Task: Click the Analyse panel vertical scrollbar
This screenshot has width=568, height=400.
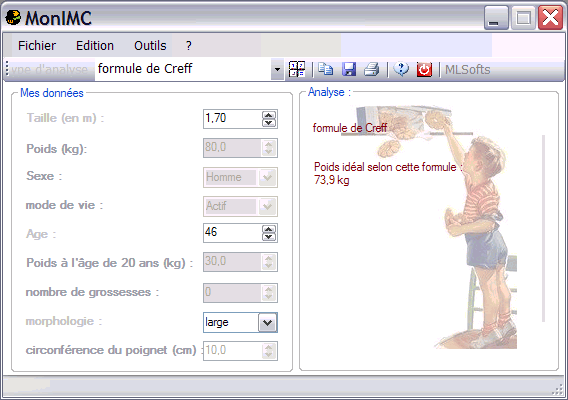Action: pyautogui.click(x=543, y=228)
